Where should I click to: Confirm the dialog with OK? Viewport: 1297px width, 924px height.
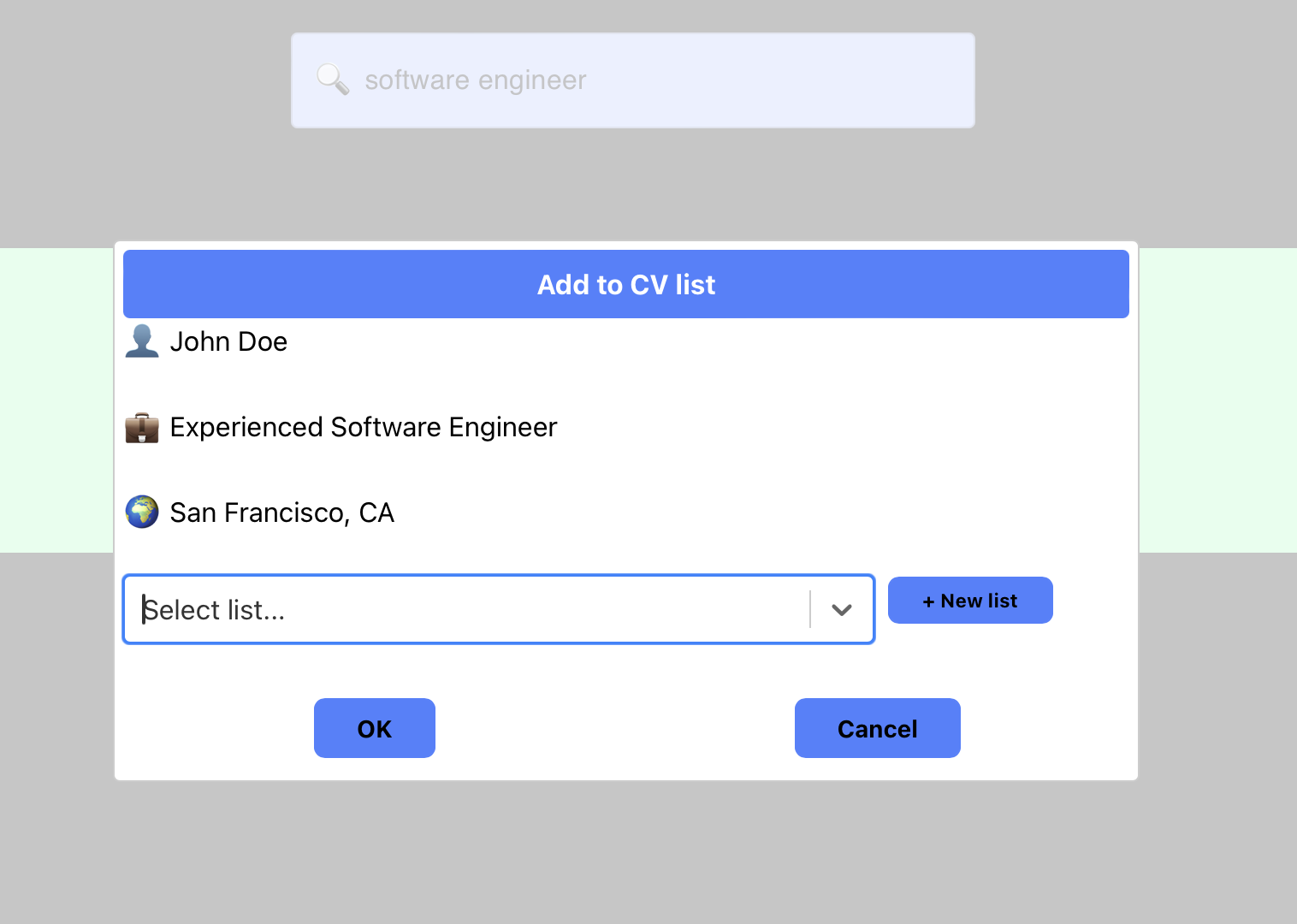click(375, 728)
